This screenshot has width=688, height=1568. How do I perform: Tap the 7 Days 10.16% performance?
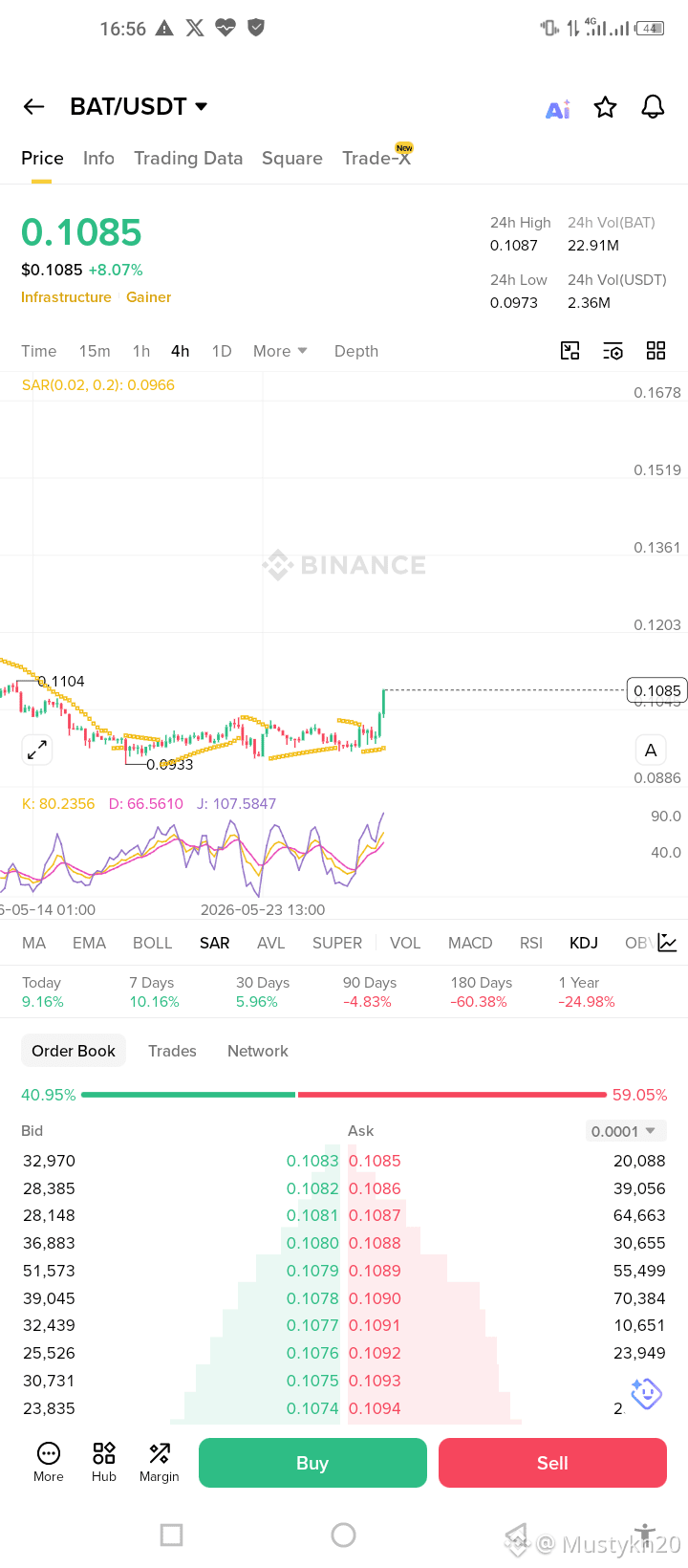pos(154,992)
